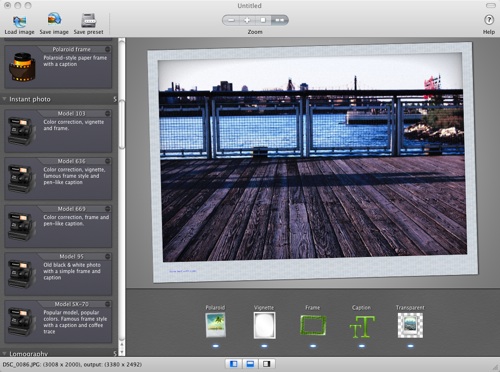
Task: Click the round button on Polaroid frame header
Action: (x=108, y=49)
